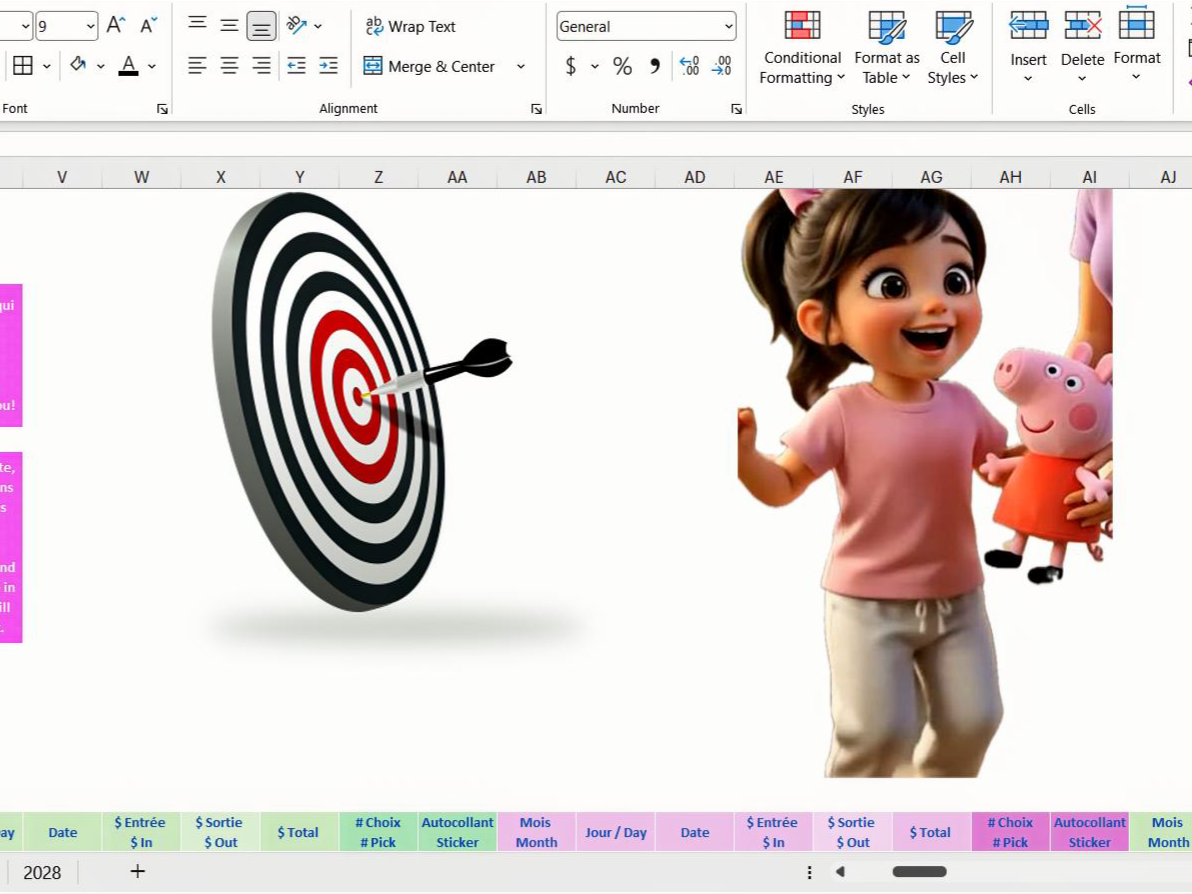Screen dimensions: 1192x894
Task: Decrease the cell indent
Action: click(296, 66)
